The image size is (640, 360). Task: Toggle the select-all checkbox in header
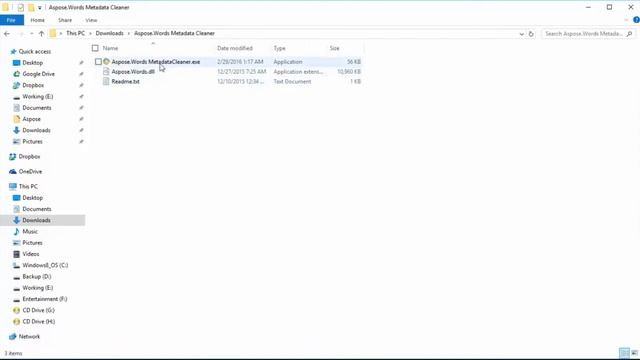point(95,48)
